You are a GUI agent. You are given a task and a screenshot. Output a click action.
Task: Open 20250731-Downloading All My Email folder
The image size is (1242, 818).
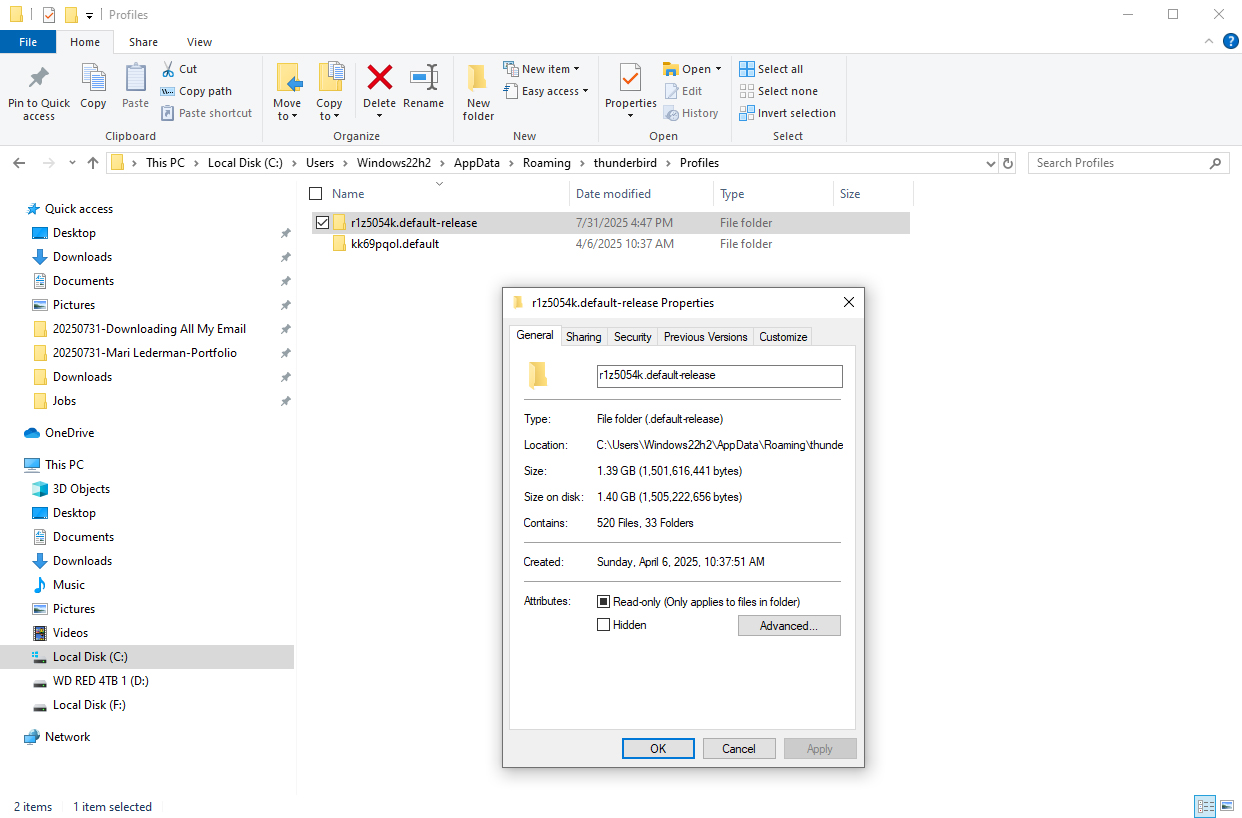click(149, 329)
